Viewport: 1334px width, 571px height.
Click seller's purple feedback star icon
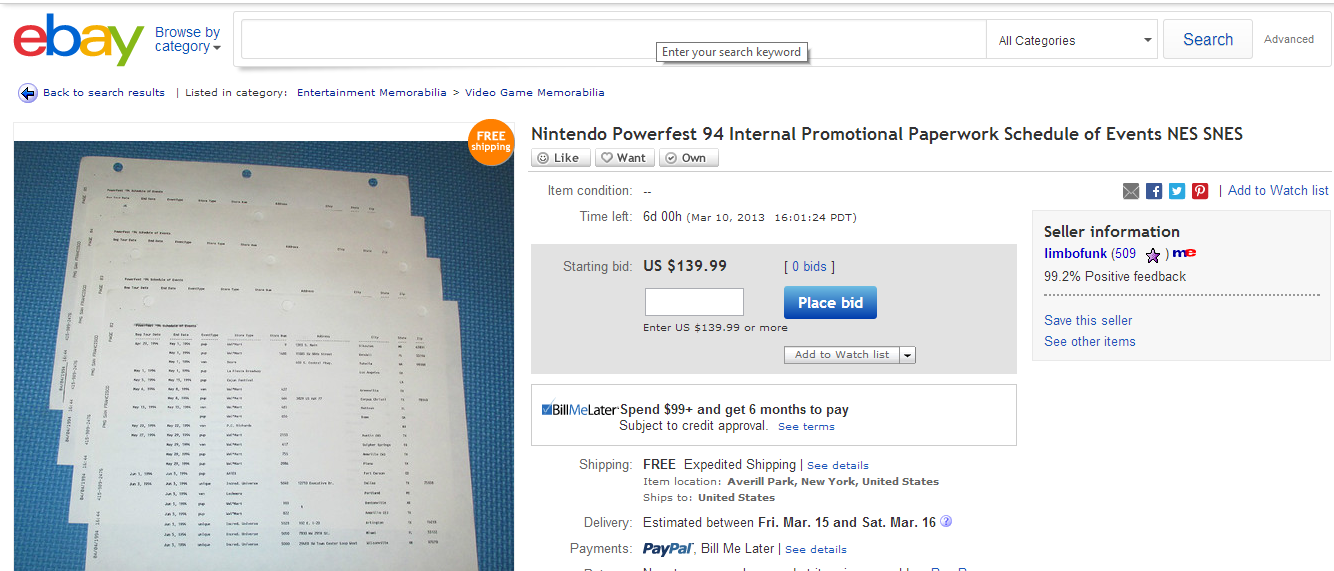click(1153, 255)
